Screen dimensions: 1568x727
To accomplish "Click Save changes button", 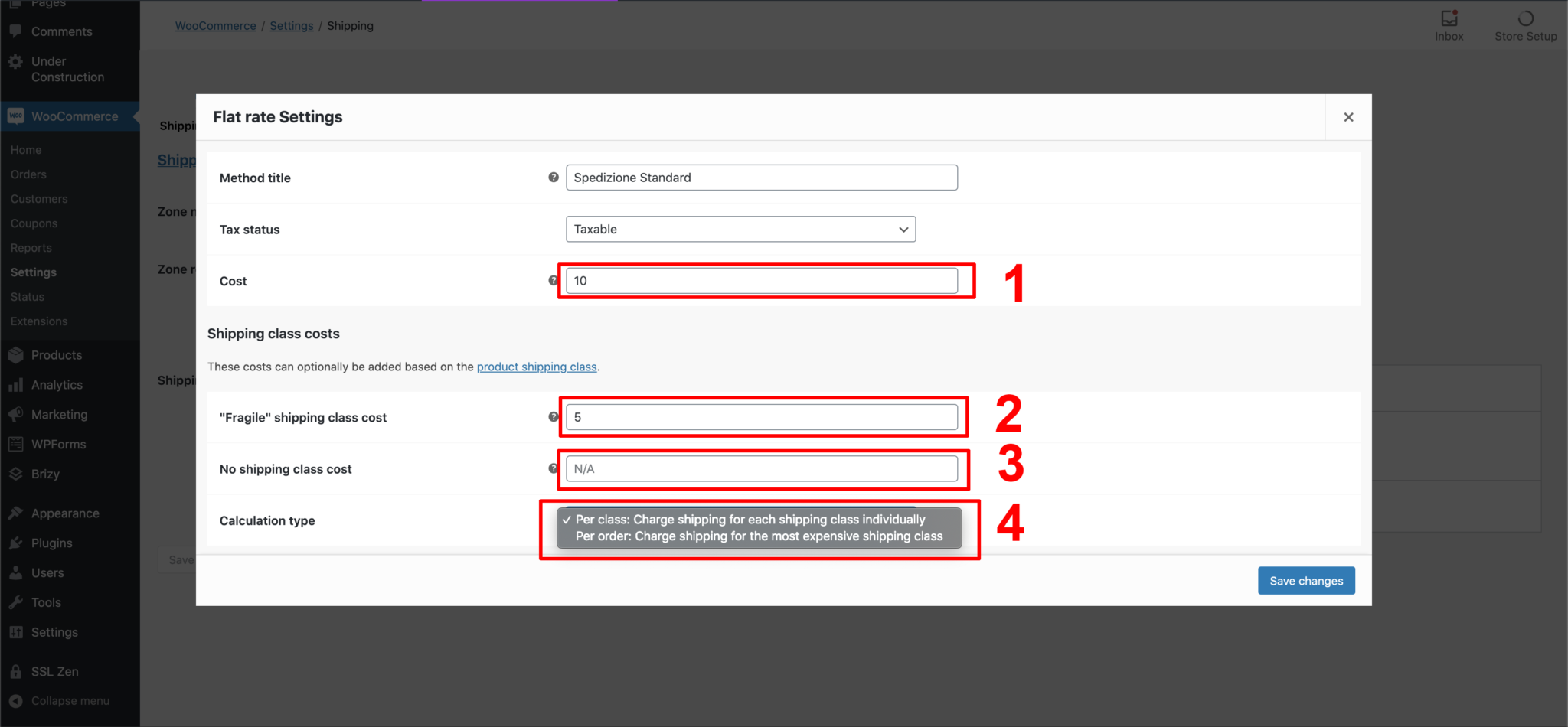I will tap(1306, 581).
